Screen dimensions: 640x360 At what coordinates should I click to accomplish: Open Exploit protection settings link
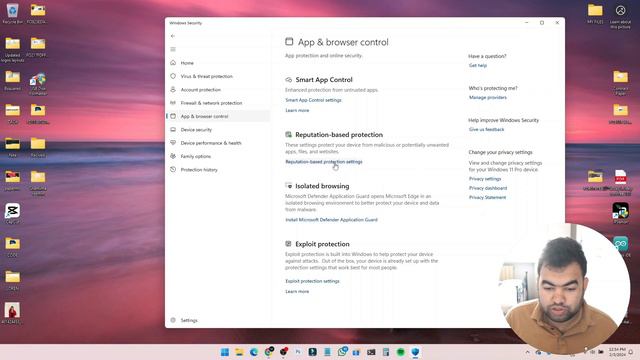312,281
